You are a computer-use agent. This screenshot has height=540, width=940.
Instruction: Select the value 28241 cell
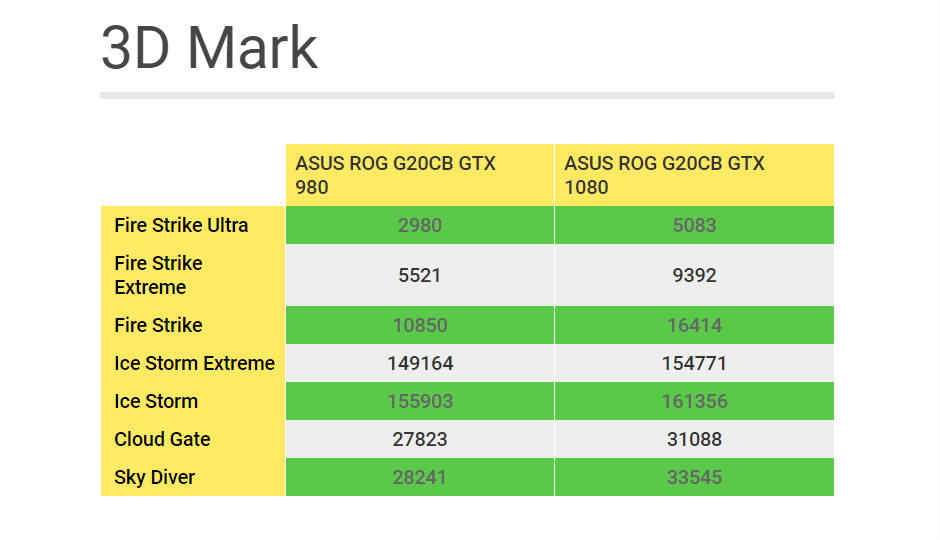tap(420, 477)
